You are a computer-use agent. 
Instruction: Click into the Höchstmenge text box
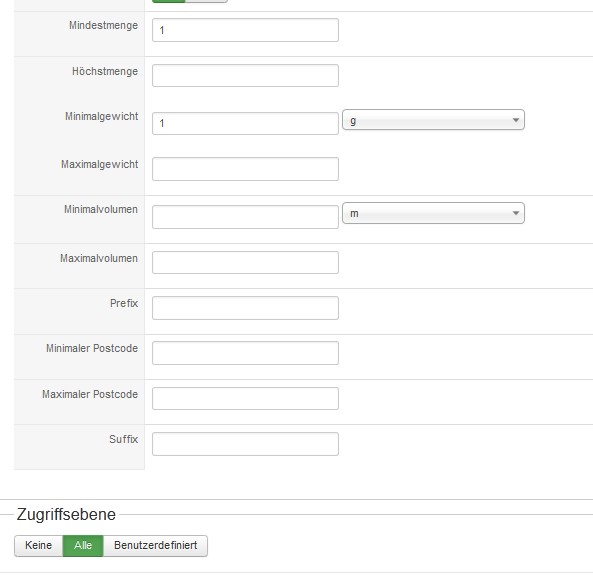click(245, 76)
